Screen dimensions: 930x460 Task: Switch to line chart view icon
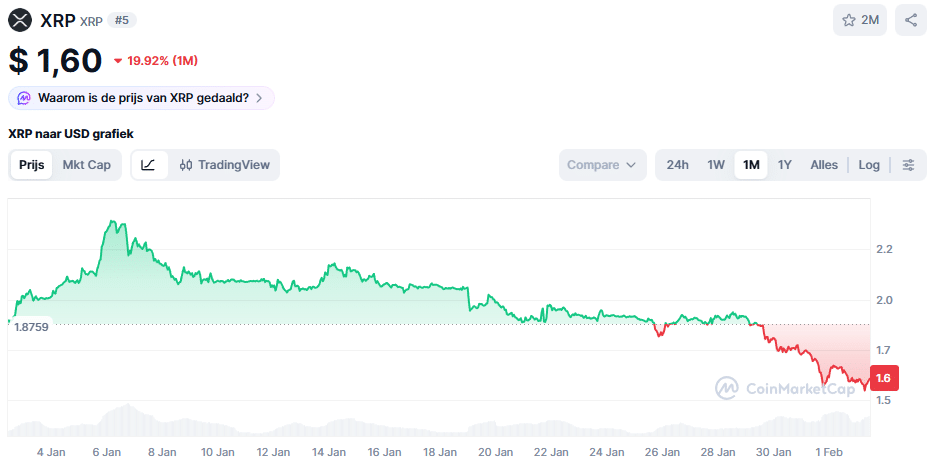[148, 165]
